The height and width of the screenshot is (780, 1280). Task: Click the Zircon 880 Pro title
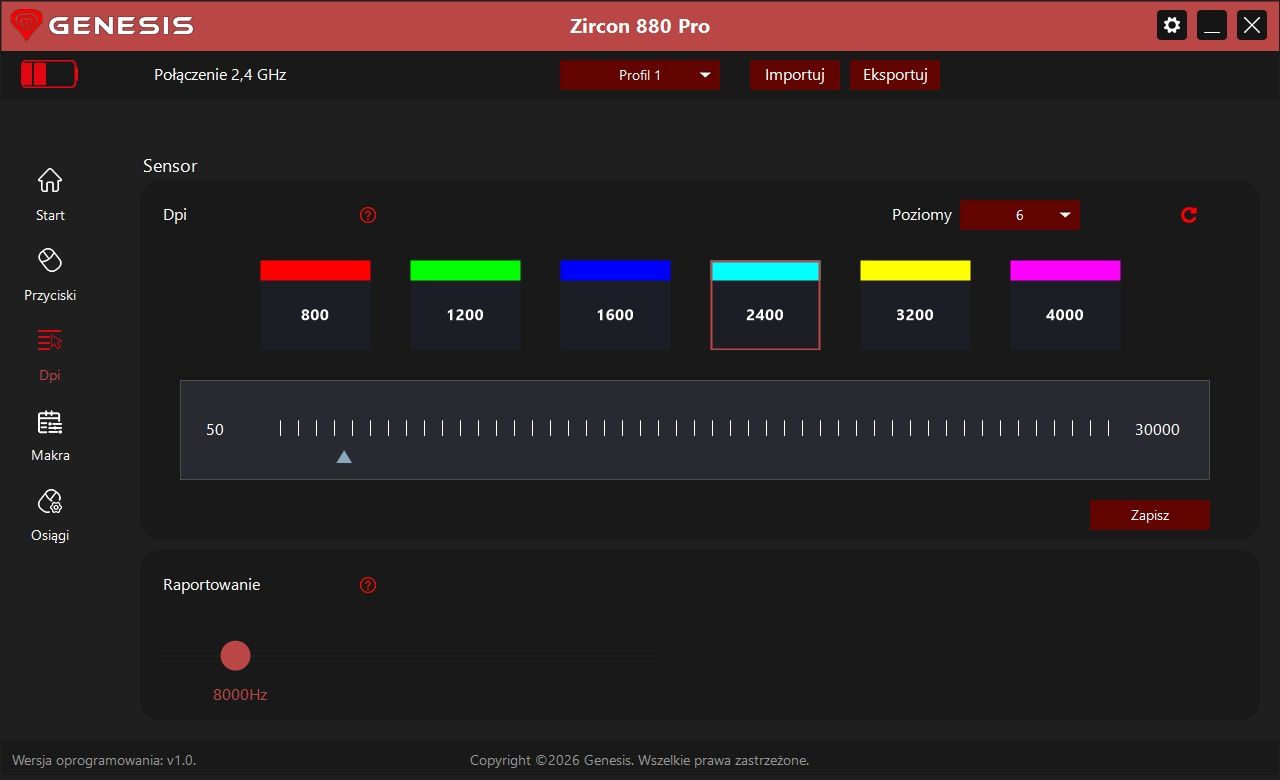tap(640, 26)
